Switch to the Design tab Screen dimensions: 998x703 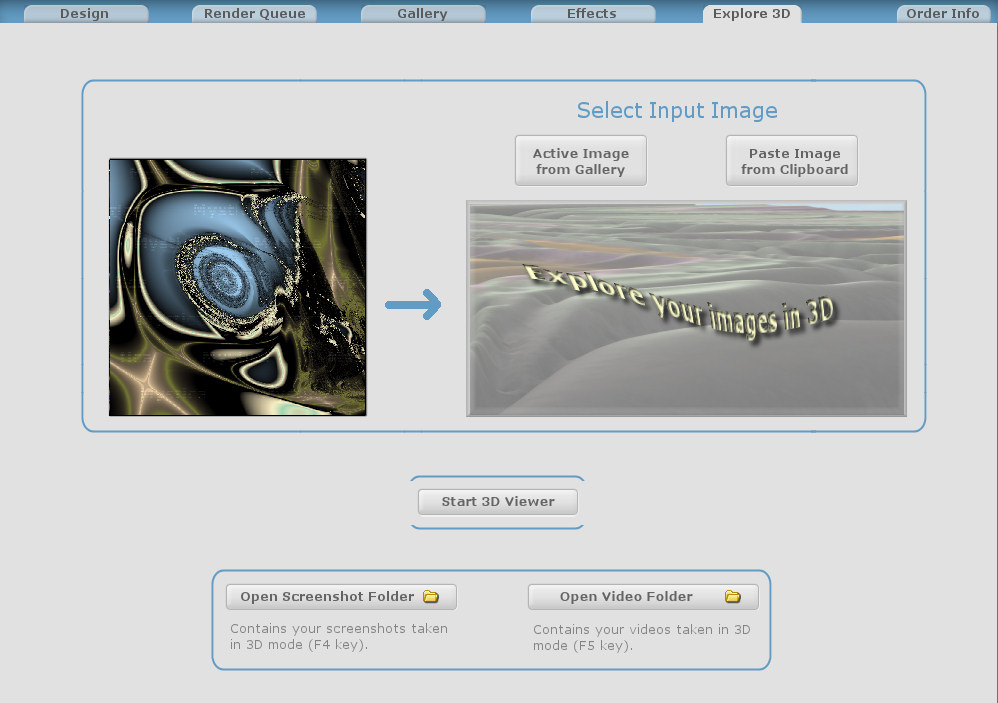point(85,13)
